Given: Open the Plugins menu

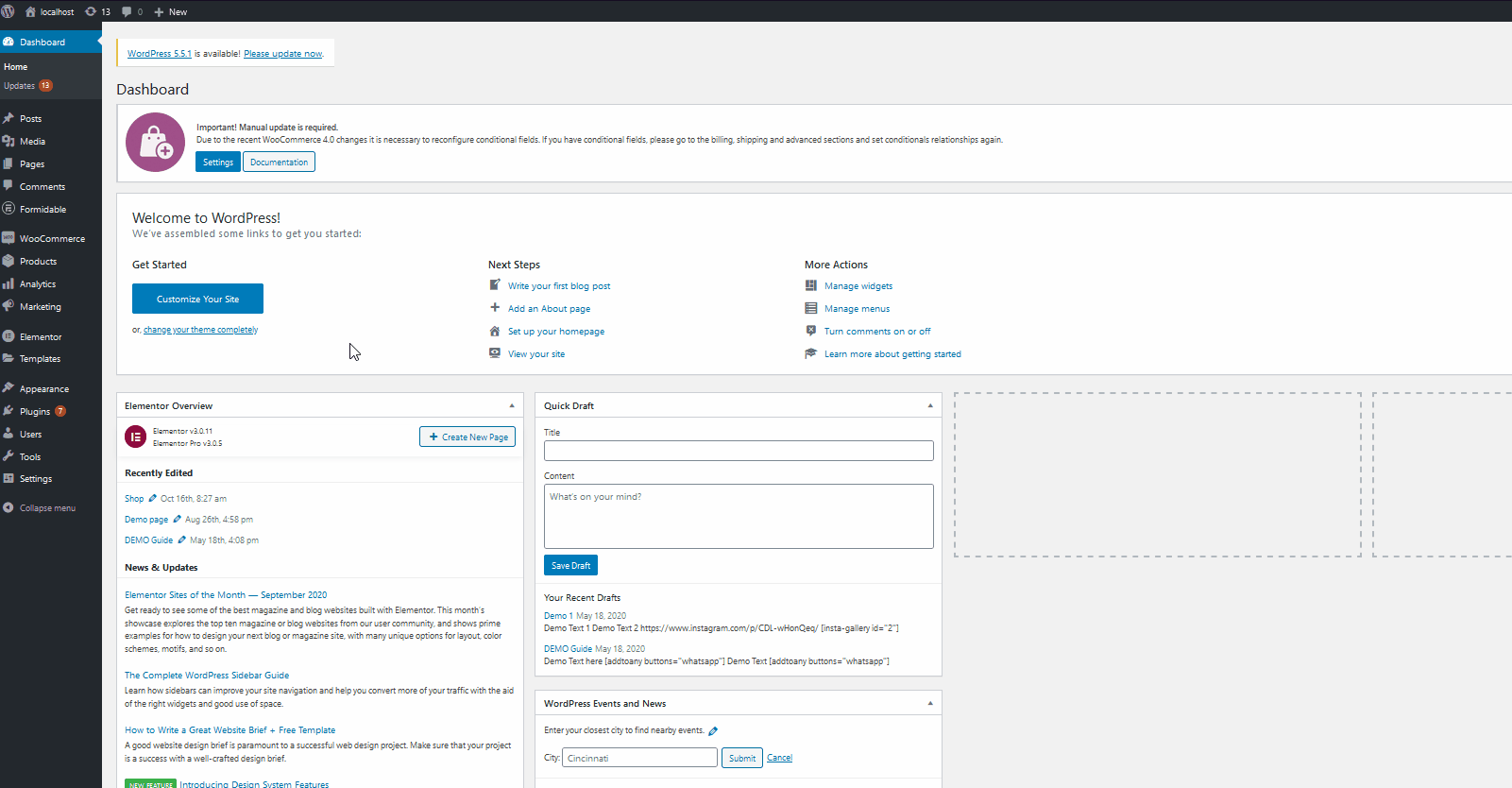Looking at the screenshot, I should coord(51,411).
